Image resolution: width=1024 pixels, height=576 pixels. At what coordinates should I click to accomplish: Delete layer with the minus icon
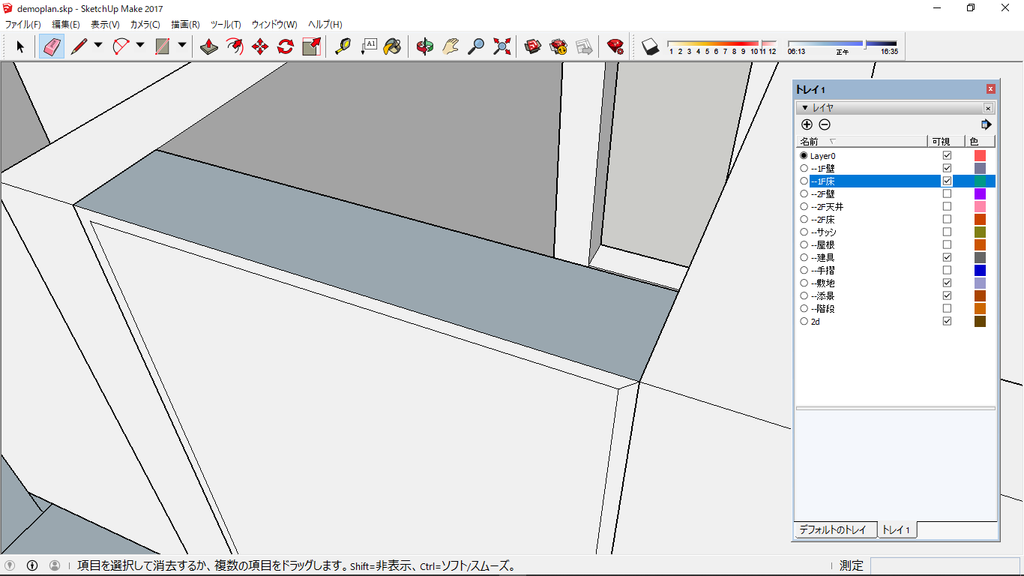pyautogui.click(x=825, y=125)
